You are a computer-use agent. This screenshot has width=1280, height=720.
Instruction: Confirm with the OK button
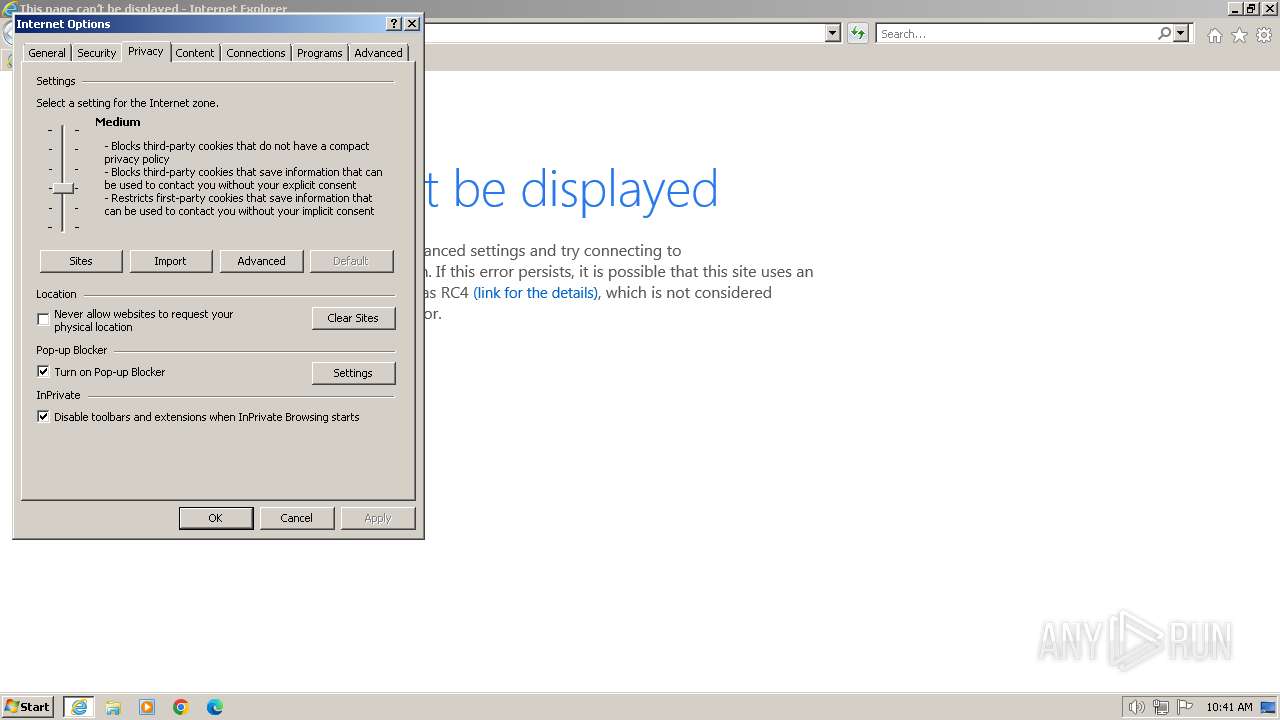click(x=215, y=518)
